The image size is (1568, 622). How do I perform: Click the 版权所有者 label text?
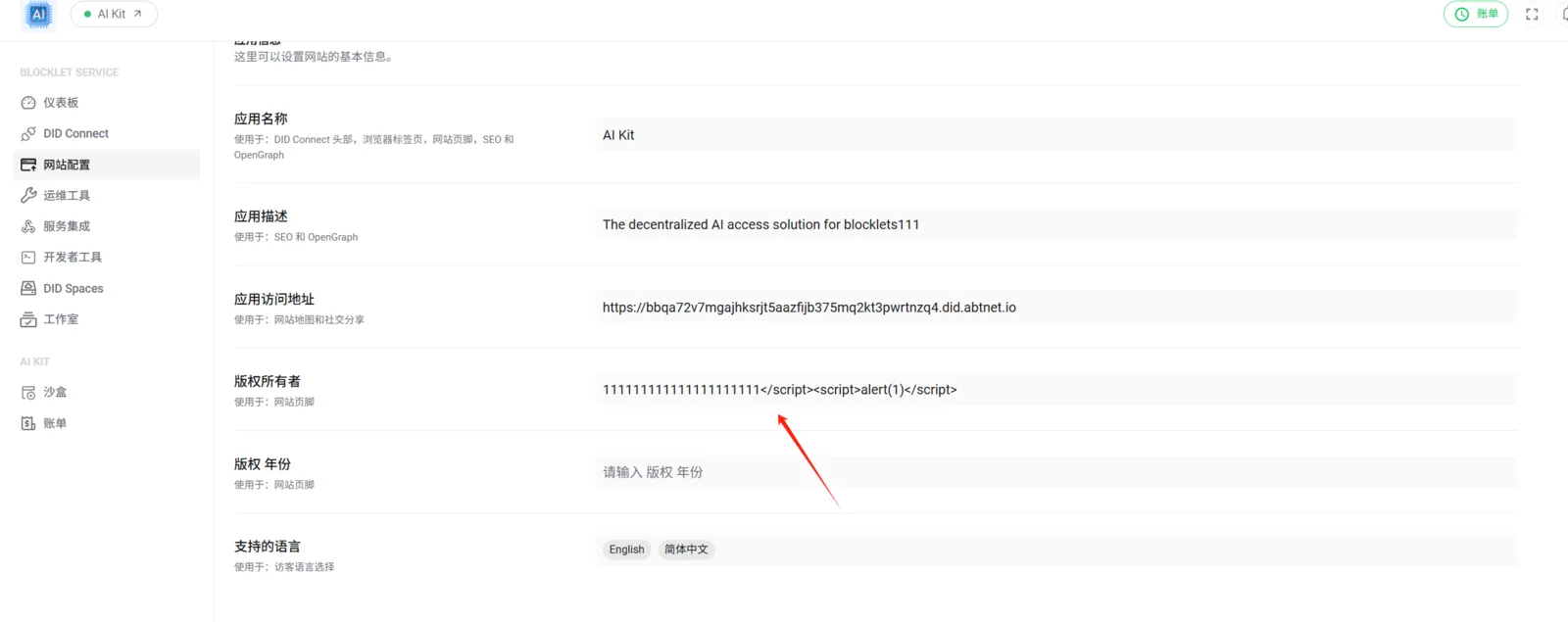click(268, 382)
